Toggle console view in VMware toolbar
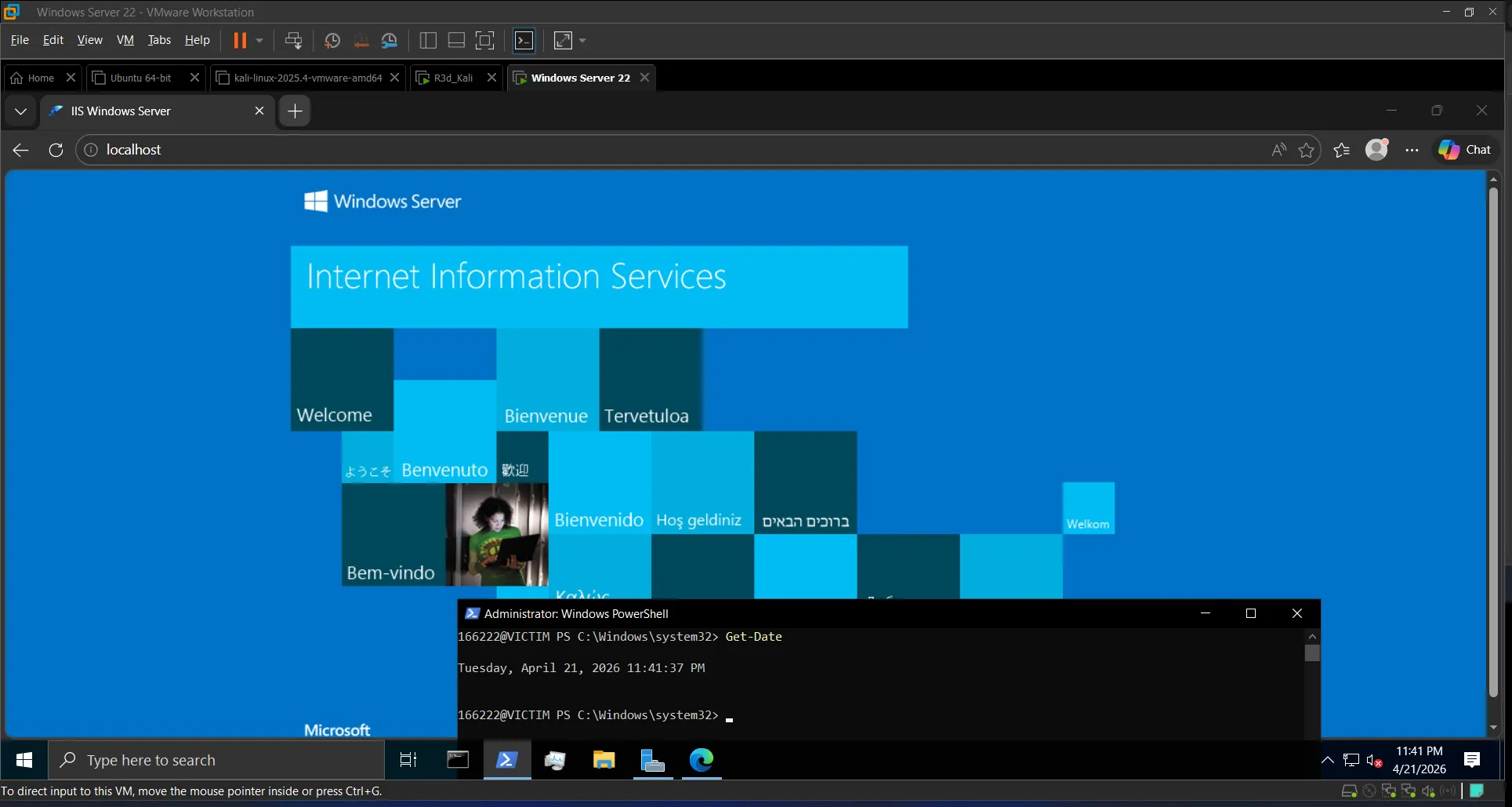The height and width of the screenshot is (807, 1512). 524,40
